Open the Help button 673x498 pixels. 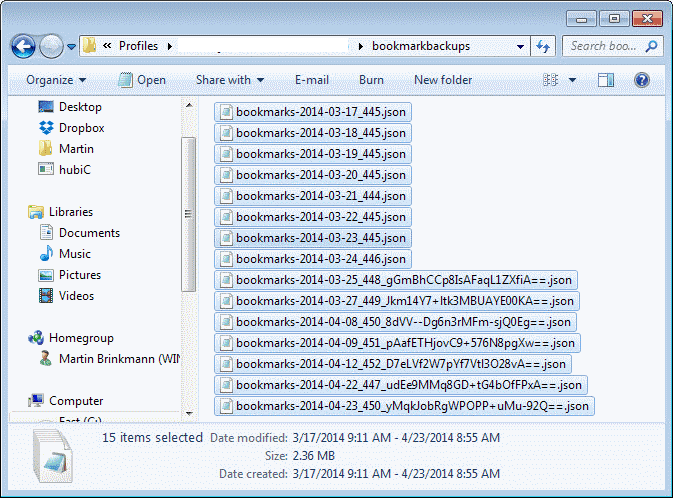pos(642,80)
